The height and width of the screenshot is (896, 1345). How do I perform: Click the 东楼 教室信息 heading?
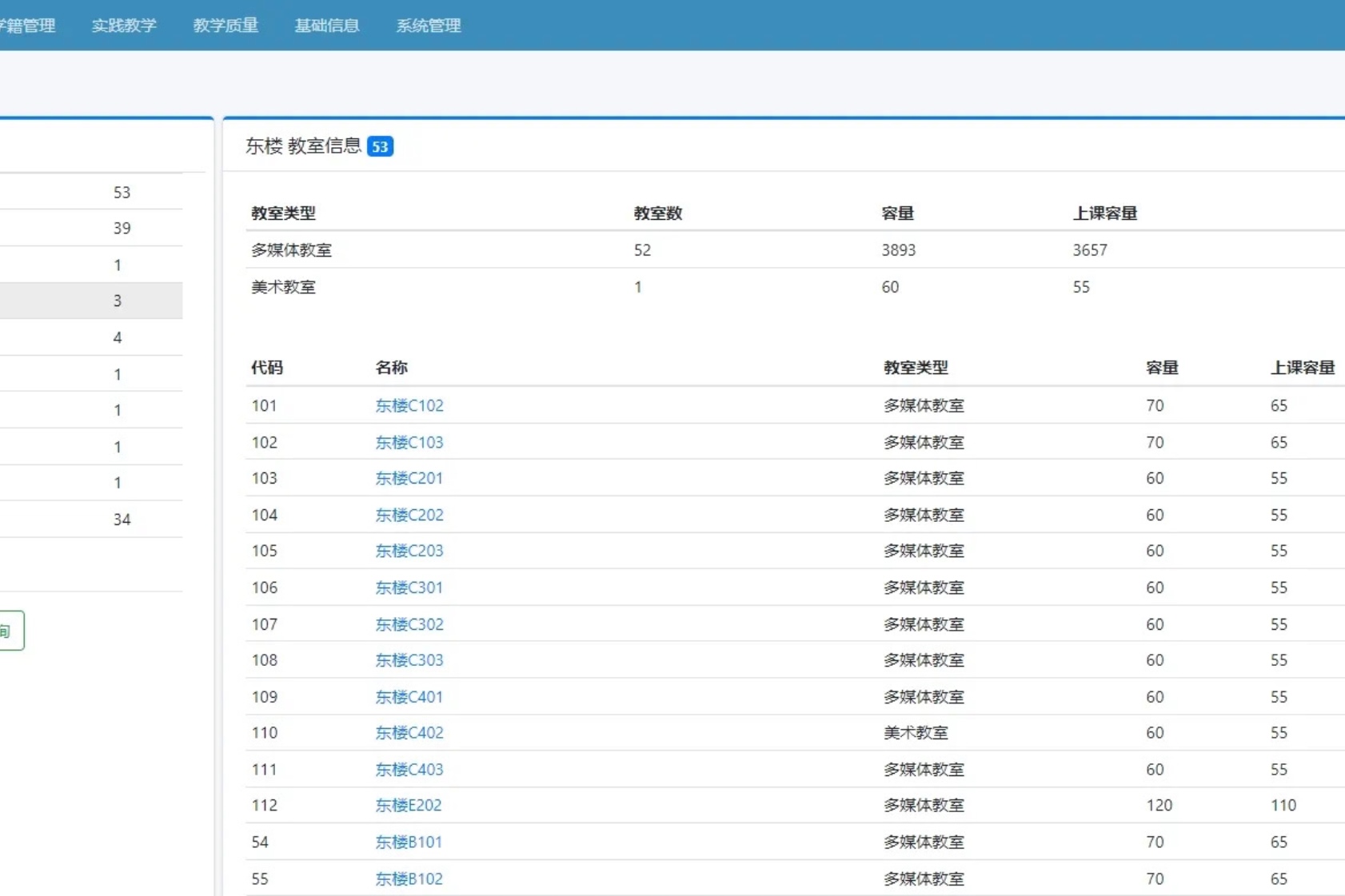click(x=303, y=145)
